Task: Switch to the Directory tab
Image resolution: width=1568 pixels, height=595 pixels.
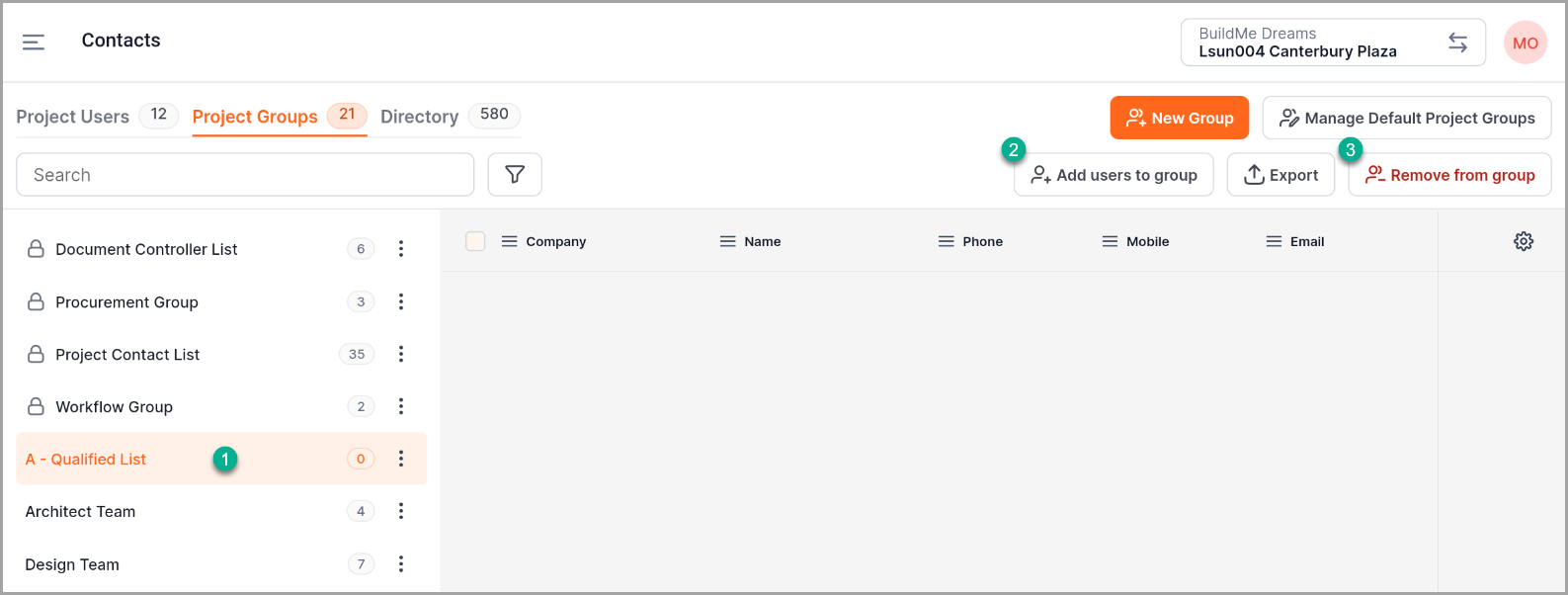Action: pos(420,117)
